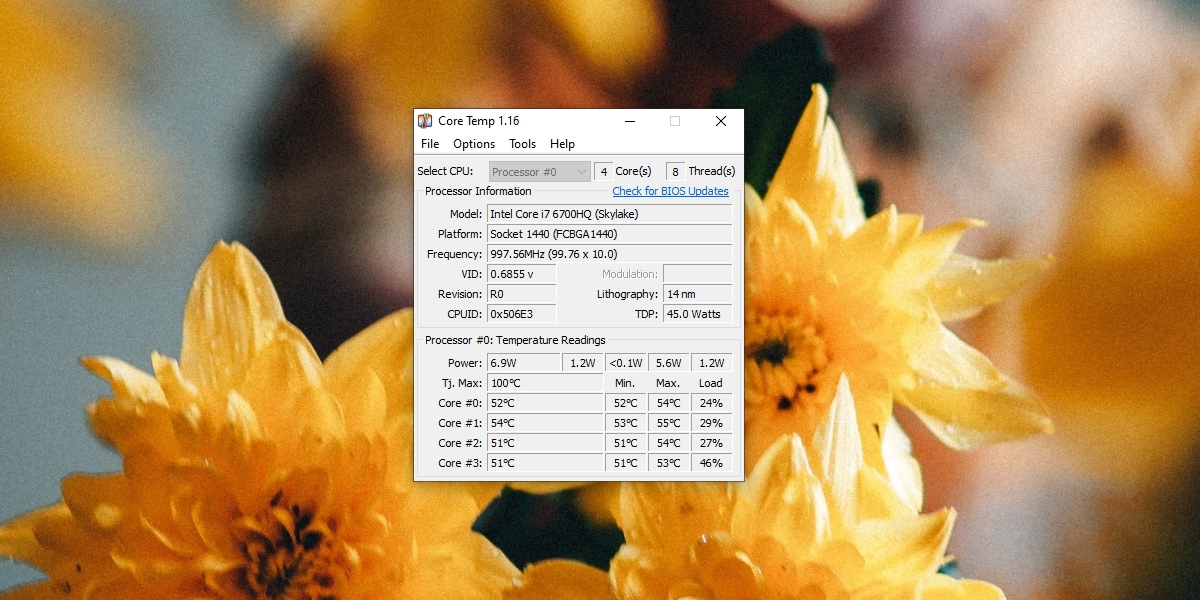Click the Processor #0: Temperature Readings heading
This screenshot has width=1200, height=600.
[515, 340]
